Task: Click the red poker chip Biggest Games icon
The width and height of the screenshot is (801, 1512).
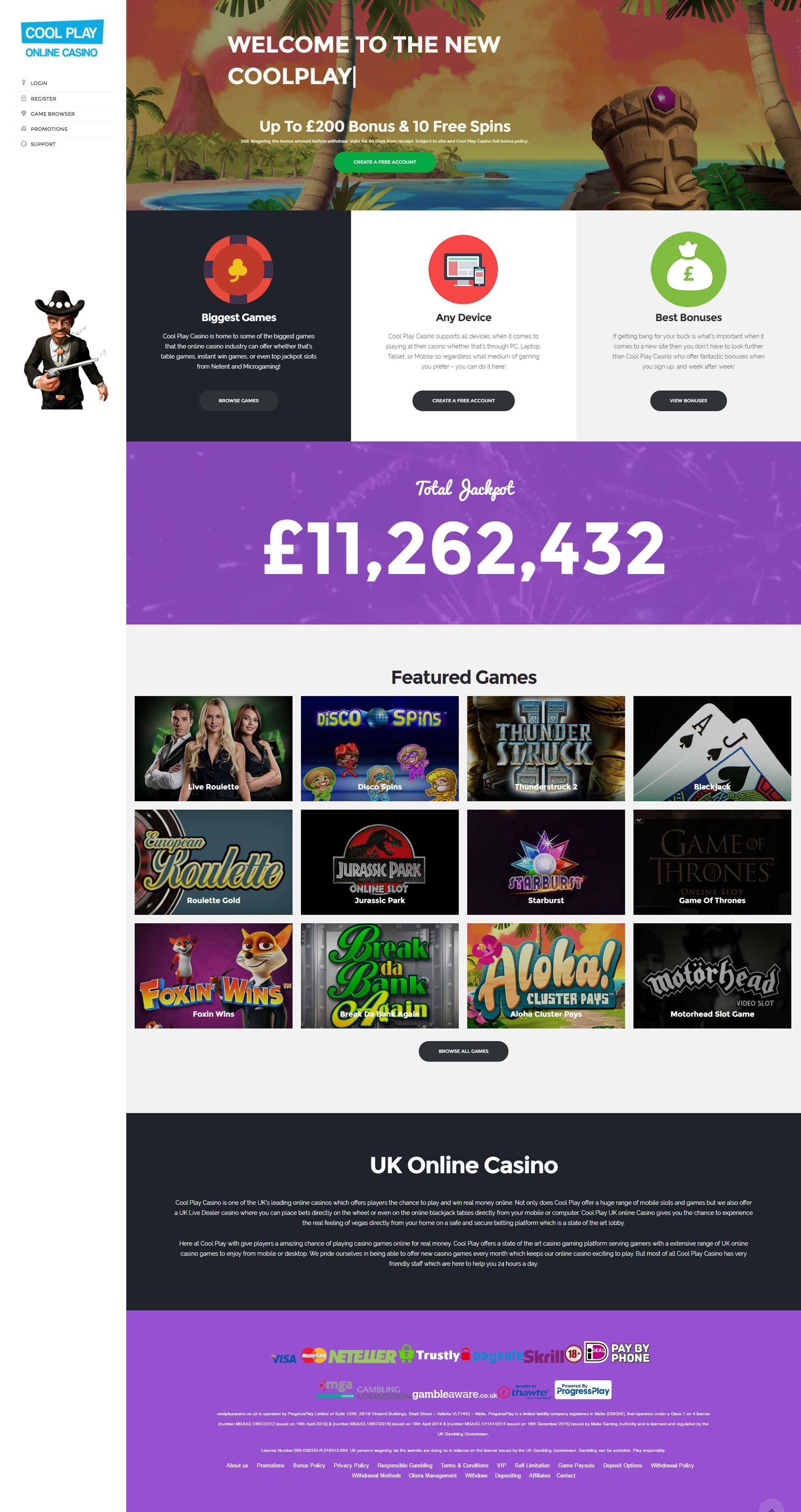Action: pos(238,269)
